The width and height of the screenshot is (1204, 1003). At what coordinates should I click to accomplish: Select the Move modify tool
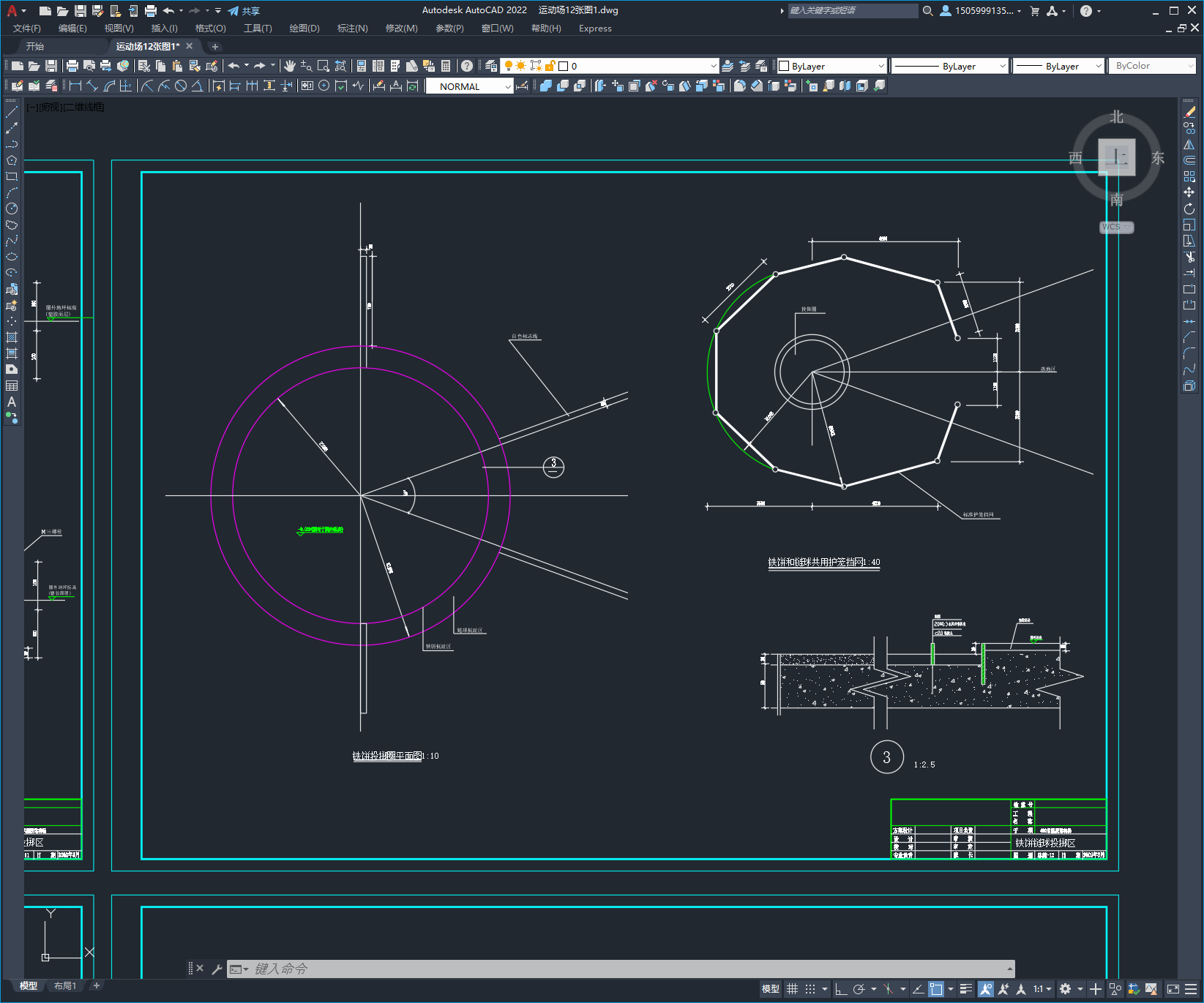pyautogui.click(x=1189, y=192)
